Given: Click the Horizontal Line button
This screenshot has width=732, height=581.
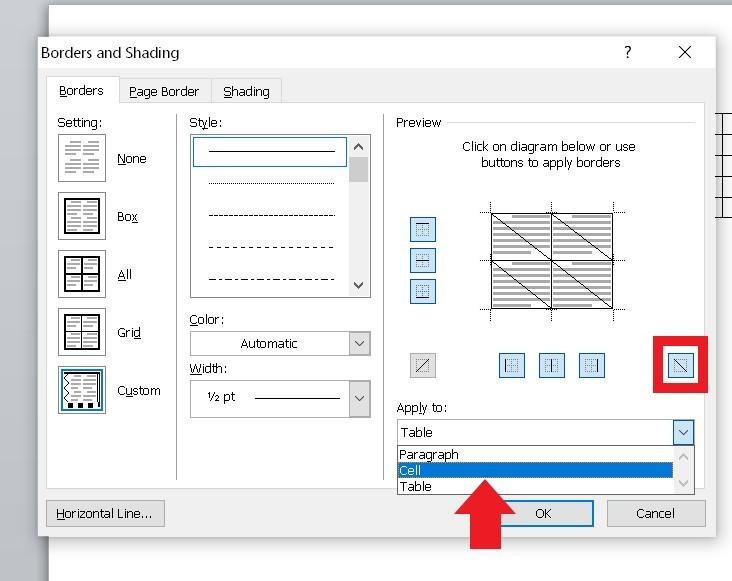Looking at the screenshot, I should coord(105,513).
